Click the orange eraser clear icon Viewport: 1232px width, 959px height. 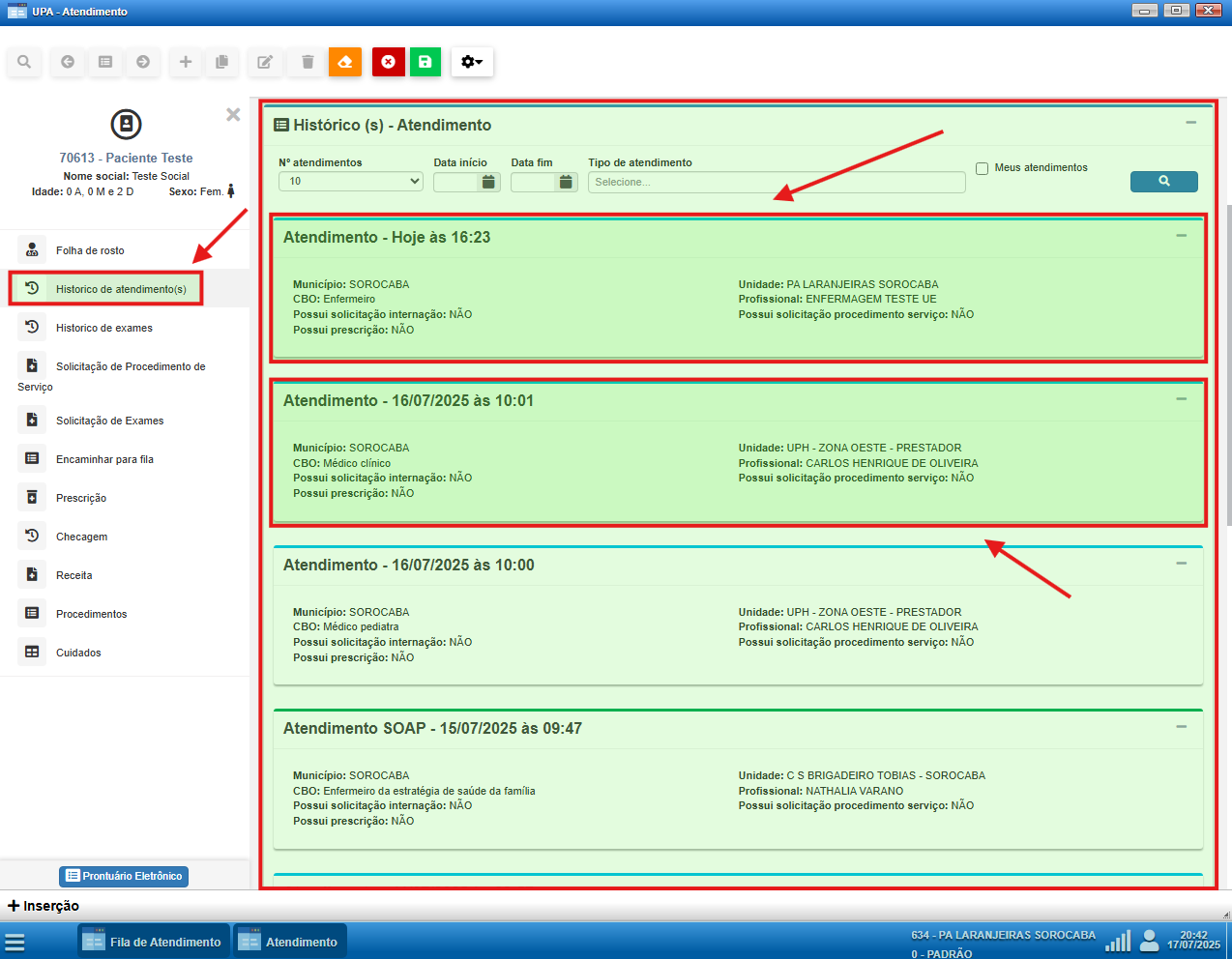point(345,62)
